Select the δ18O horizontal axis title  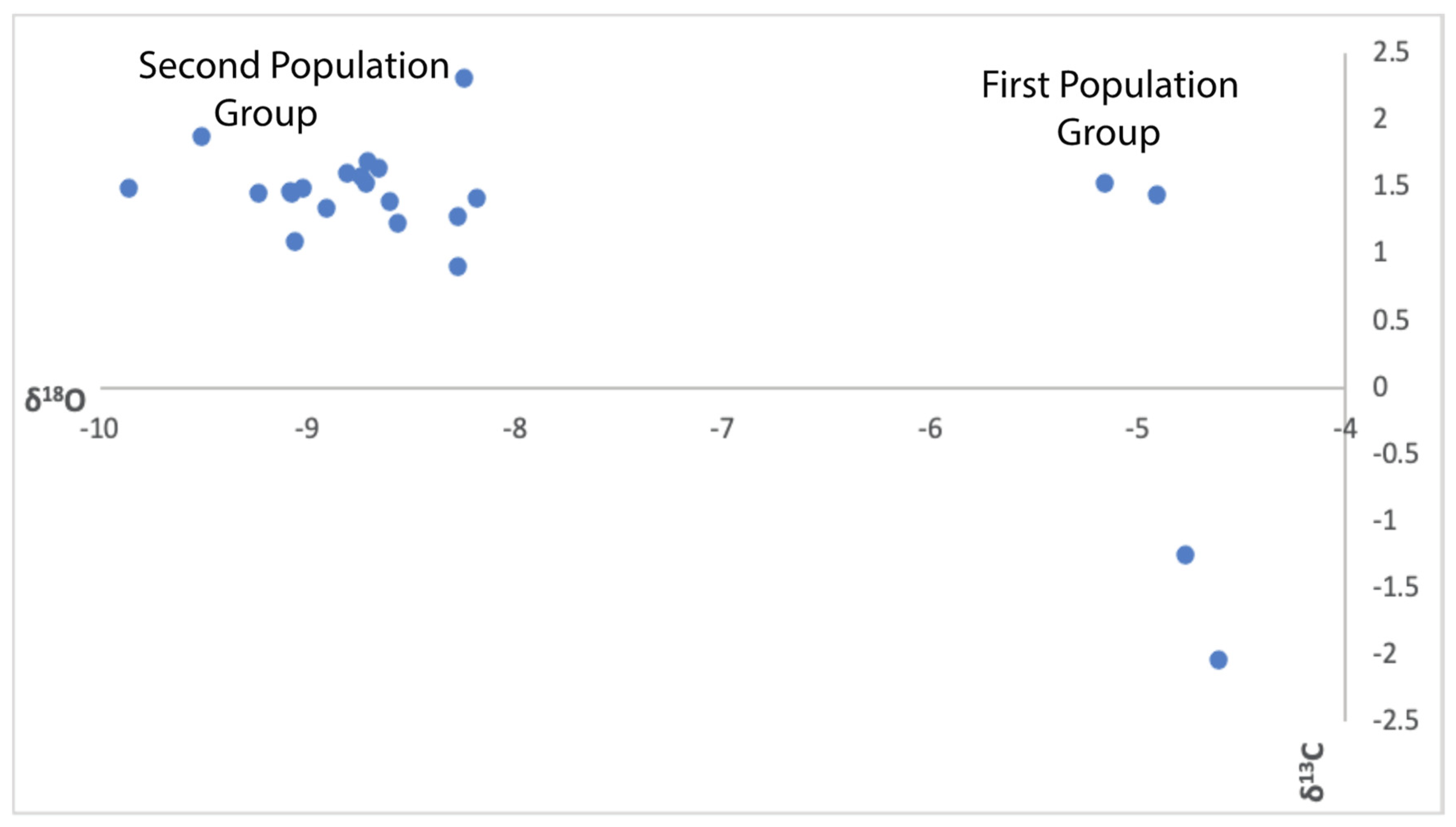(55, 399)
